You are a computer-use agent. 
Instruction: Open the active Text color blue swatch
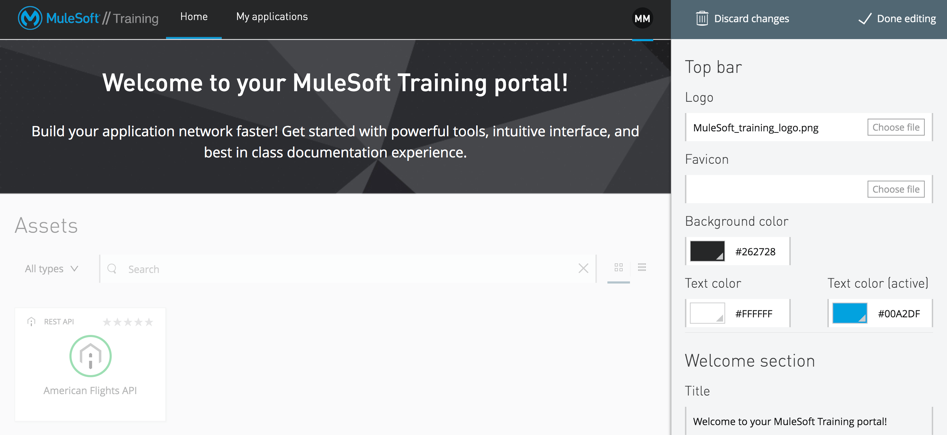850,313
